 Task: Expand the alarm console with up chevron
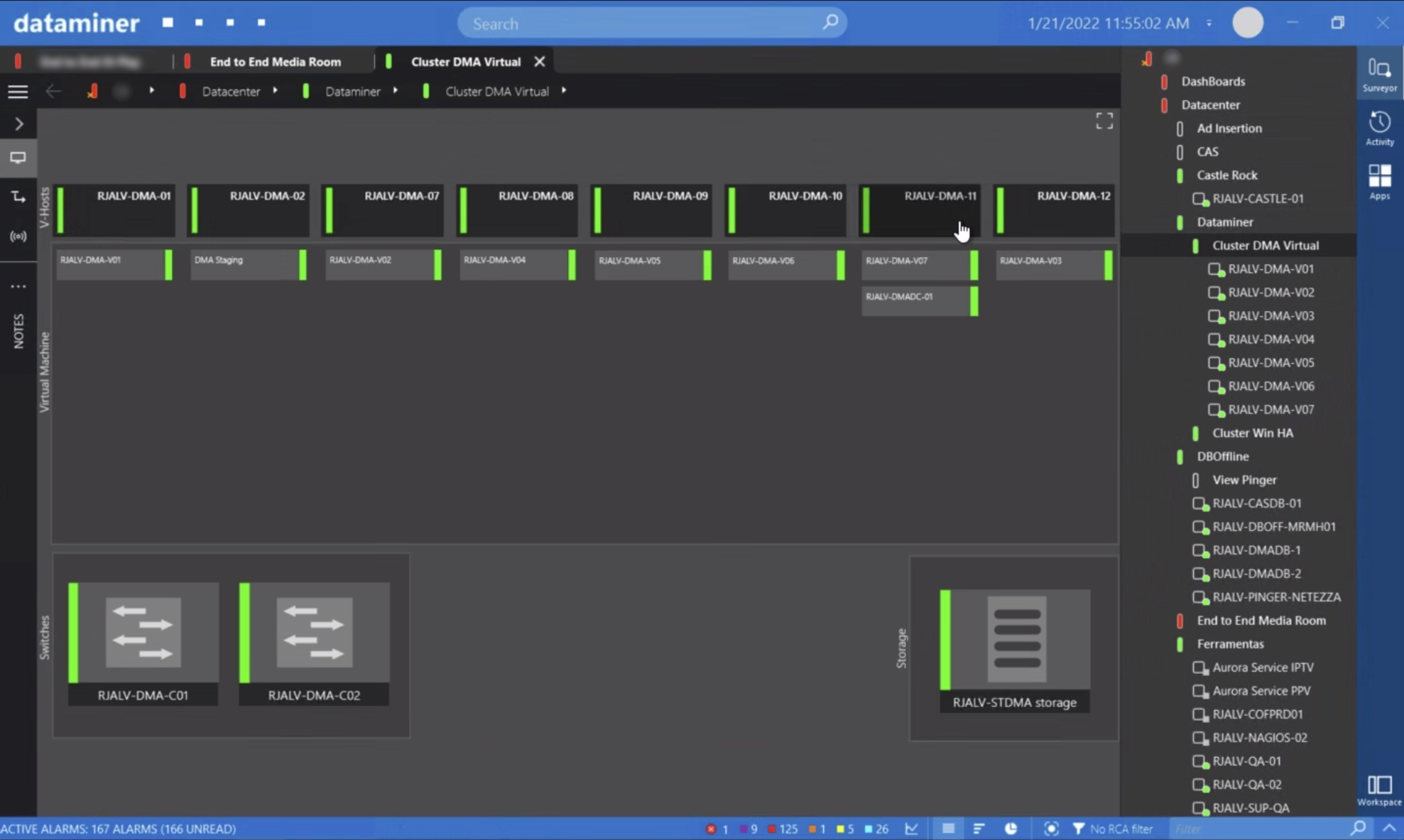(x=1388, y=828)
